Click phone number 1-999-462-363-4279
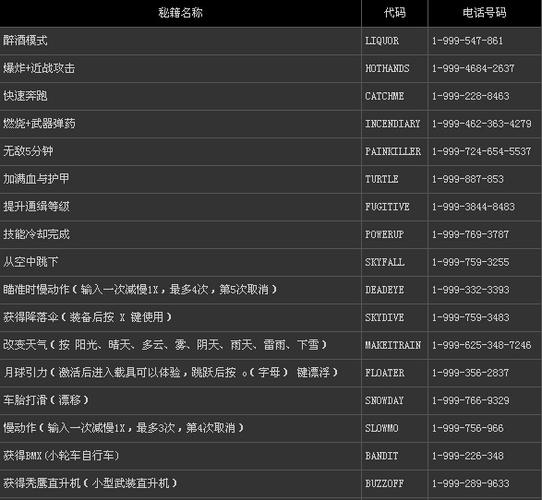 482,124
